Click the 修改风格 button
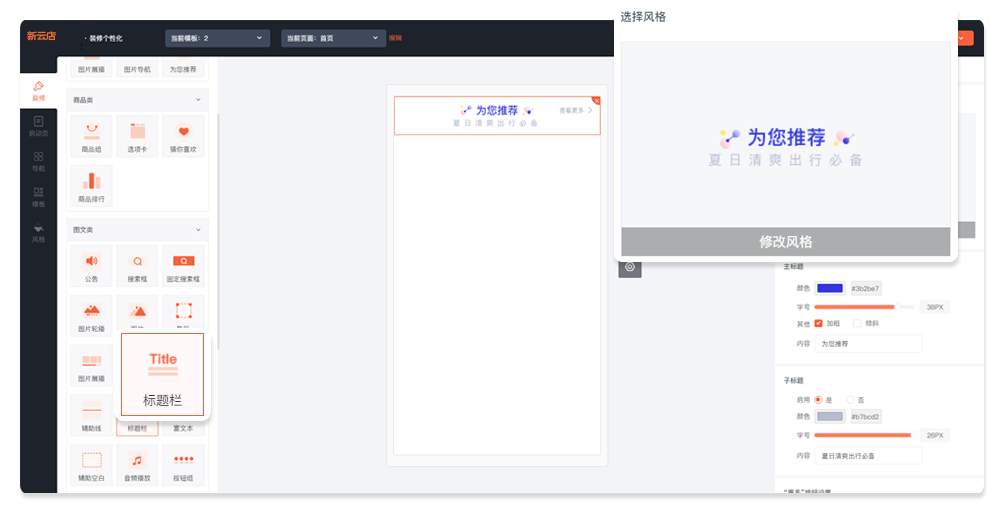 785,241
